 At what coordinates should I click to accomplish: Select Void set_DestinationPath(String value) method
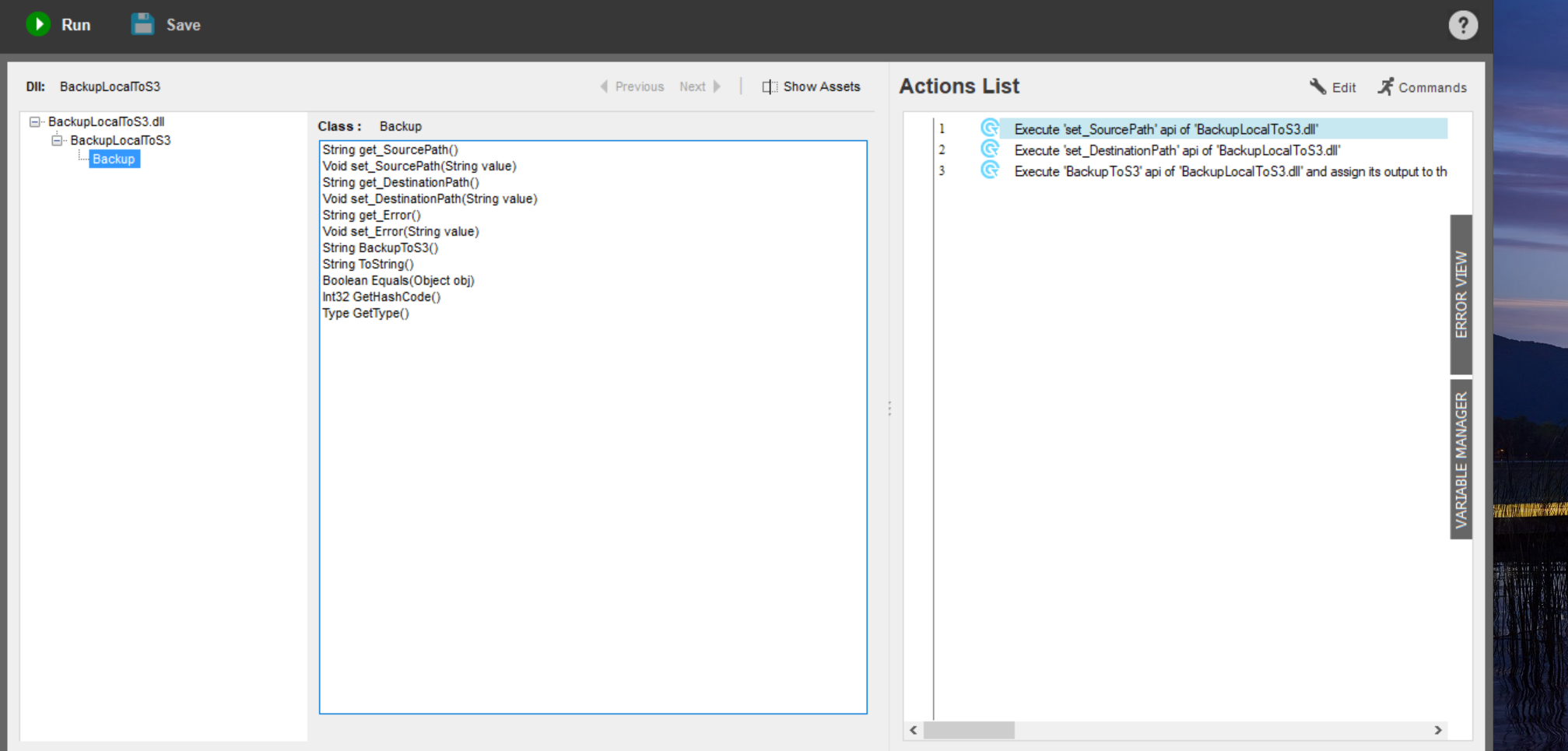(430, 199)
